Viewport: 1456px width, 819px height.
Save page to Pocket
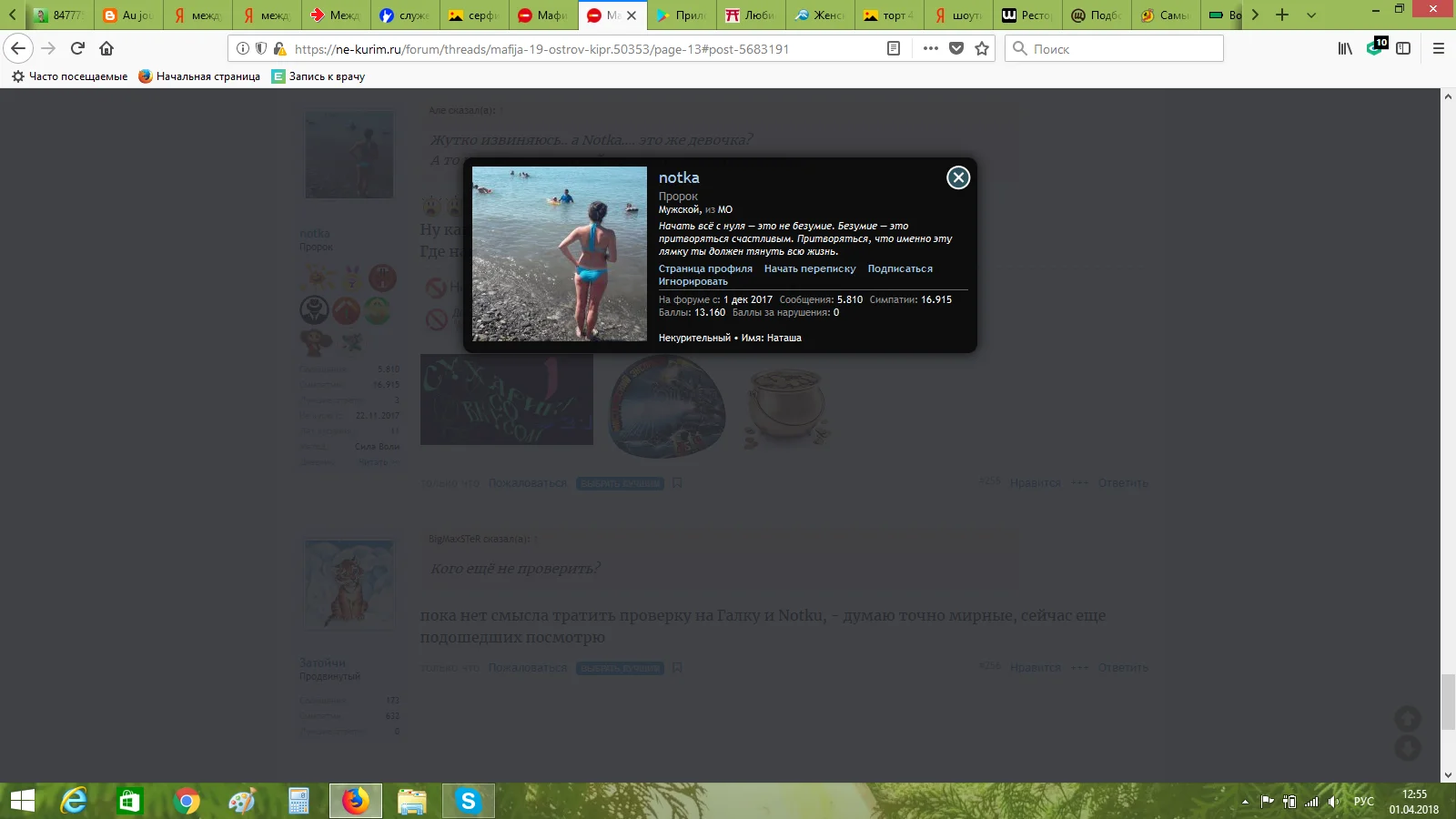[x=956, y=48]
